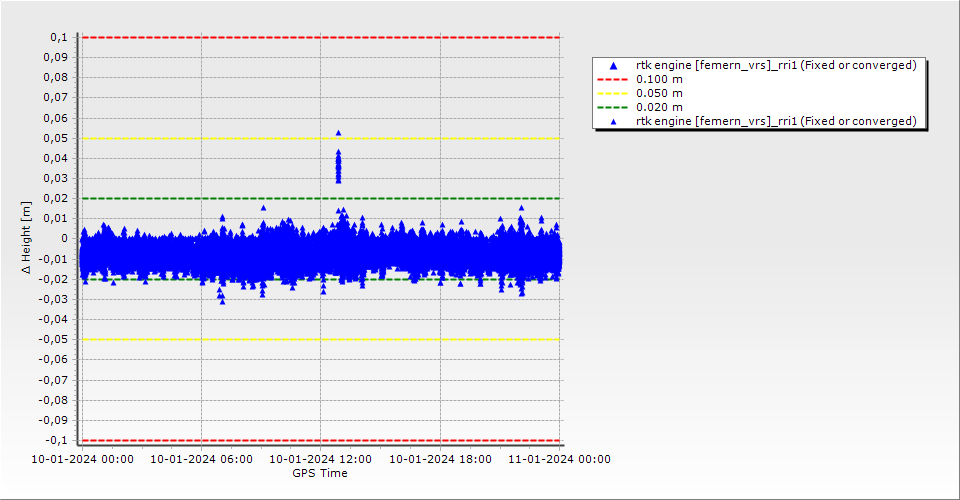Click the '10-01-2024 06:00' time axis label

click(202, 460)
